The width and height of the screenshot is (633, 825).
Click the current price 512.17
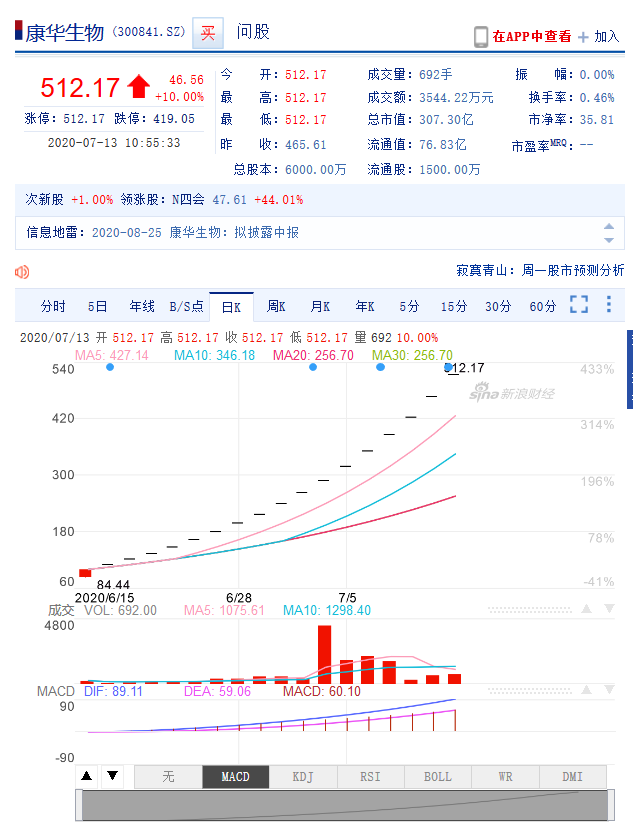pos(80,87)
